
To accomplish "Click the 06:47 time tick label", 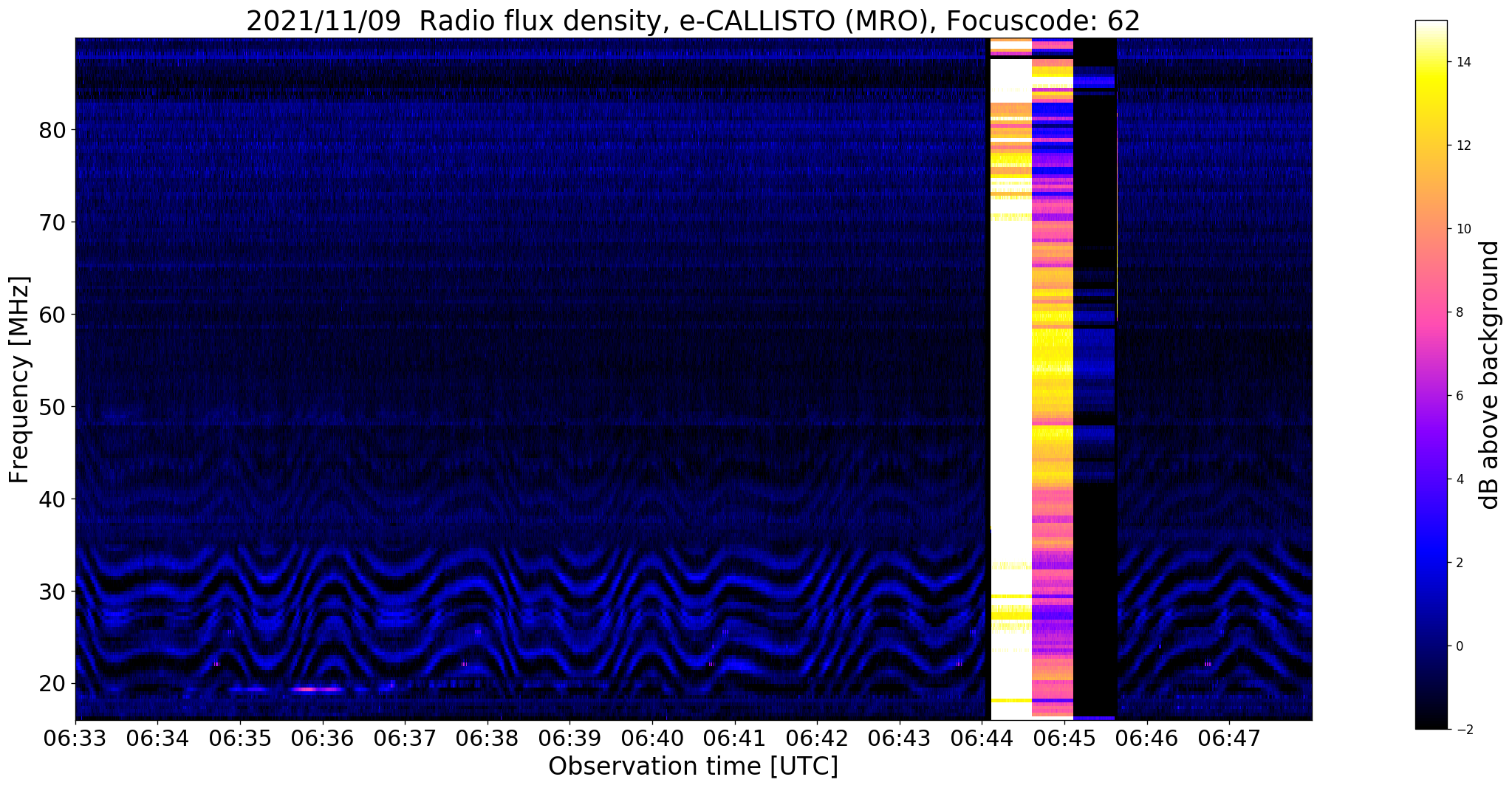I will (x=1229, y=738).
